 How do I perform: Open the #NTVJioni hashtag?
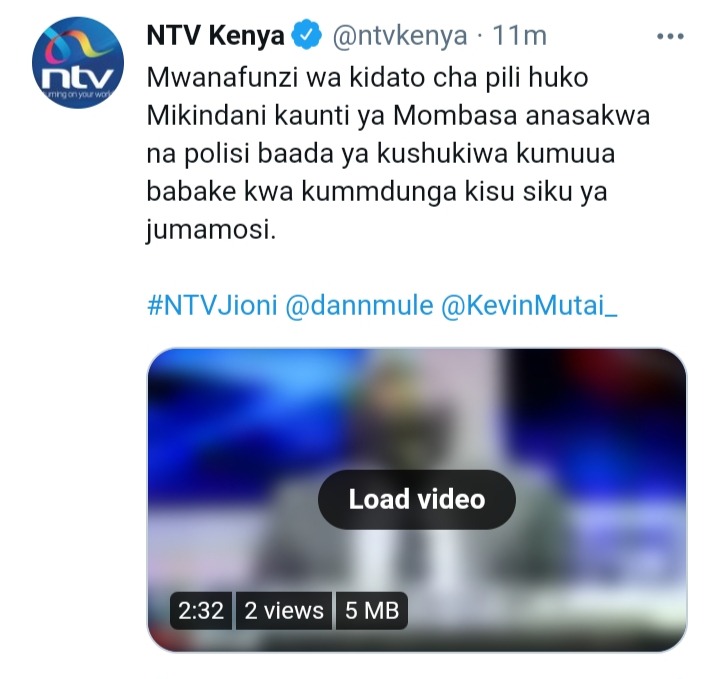pos(212,305)
